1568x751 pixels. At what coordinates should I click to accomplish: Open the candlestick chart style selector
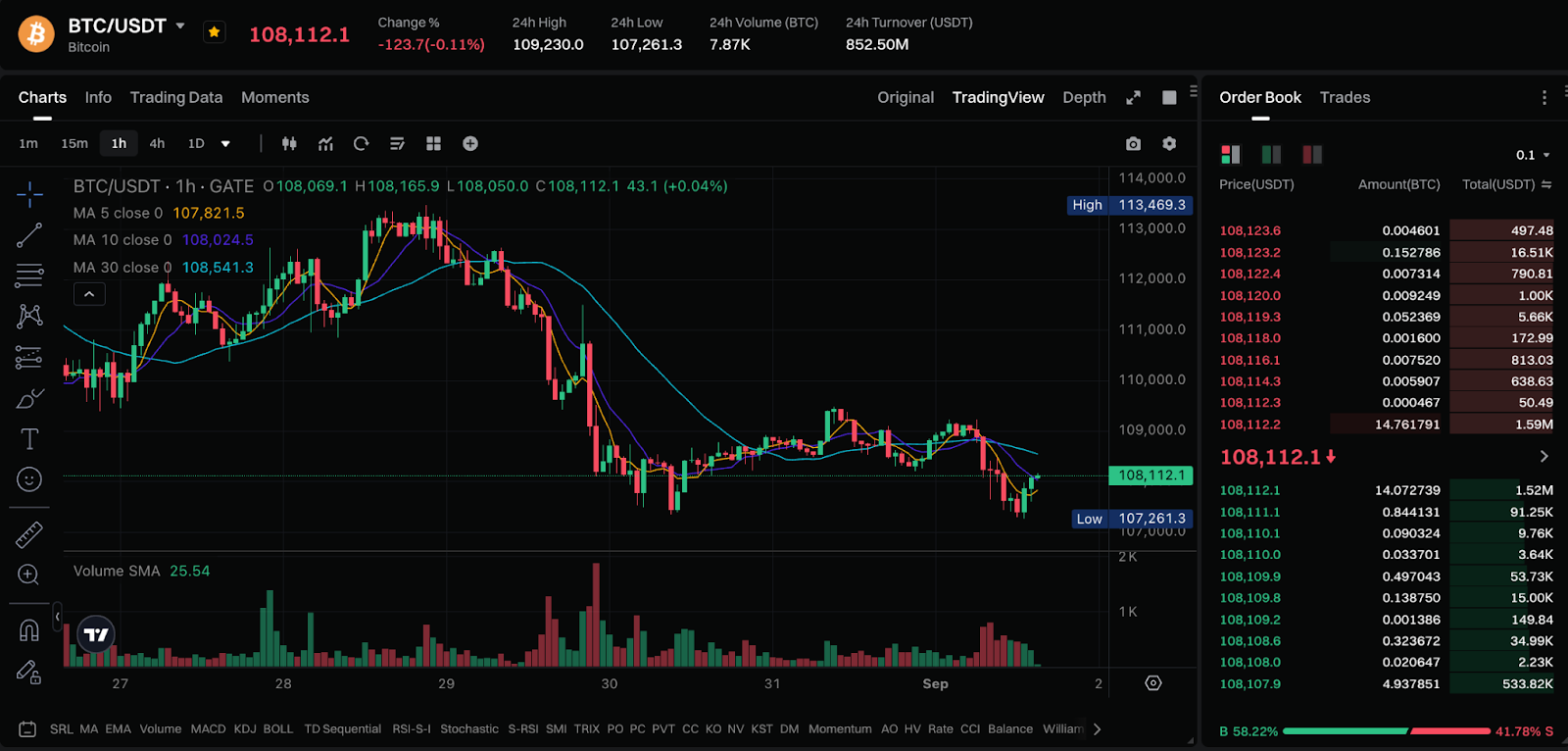tap(289, 143)
